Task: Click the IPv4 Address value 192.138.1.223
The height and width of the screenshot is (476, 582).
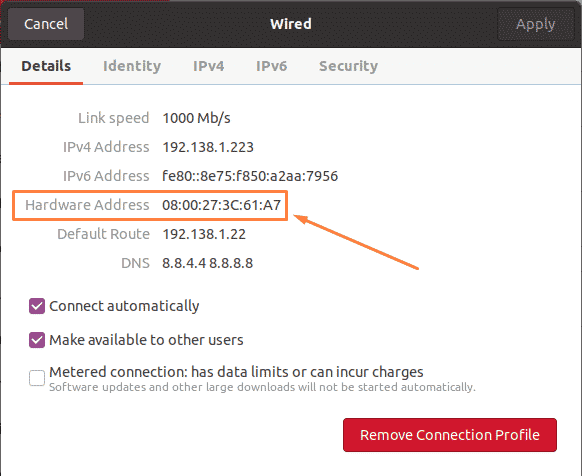Action: pyautogui.click(x=208, y=147)
